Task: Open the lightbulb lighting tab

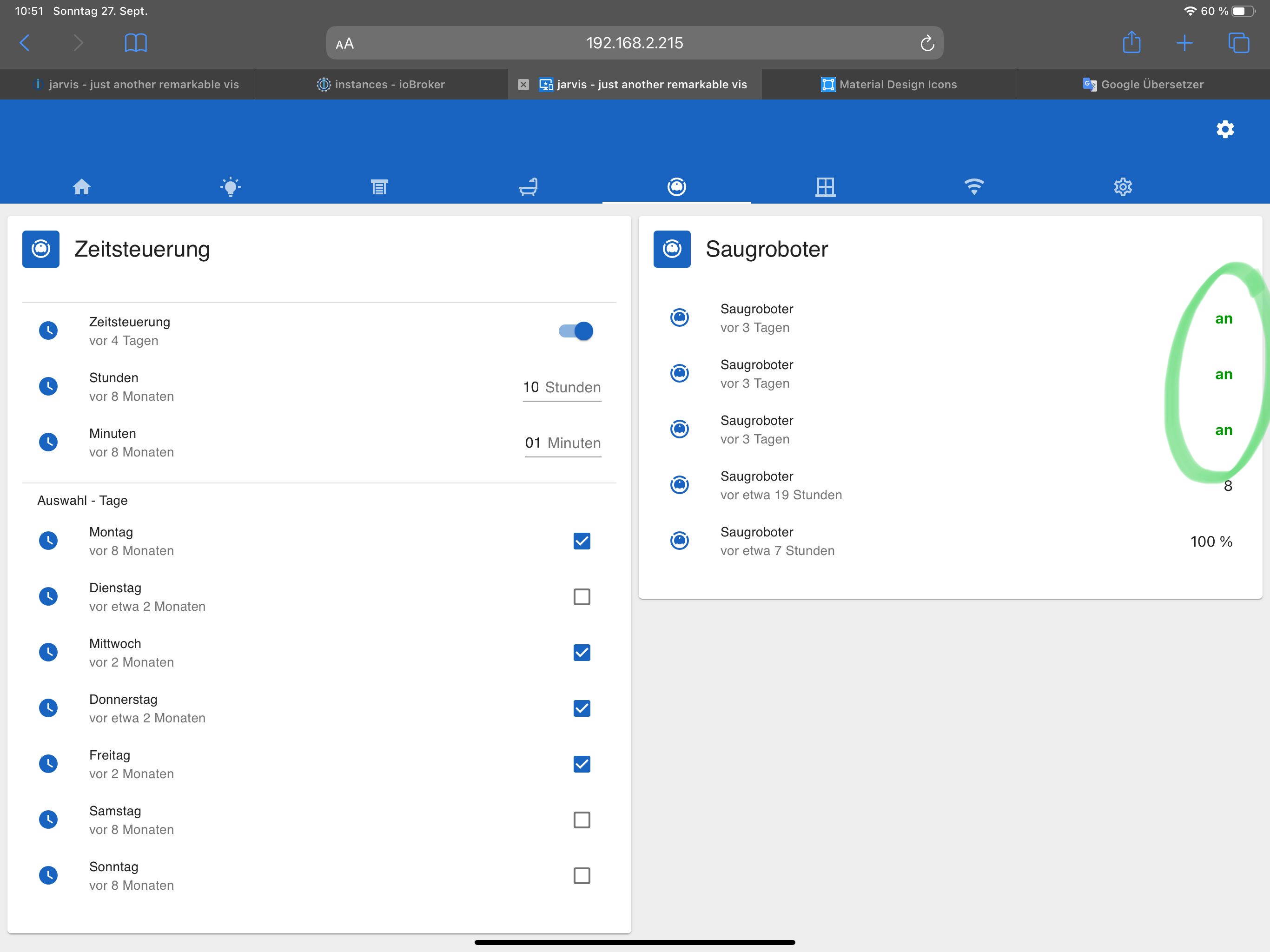Action: (230, 186)
